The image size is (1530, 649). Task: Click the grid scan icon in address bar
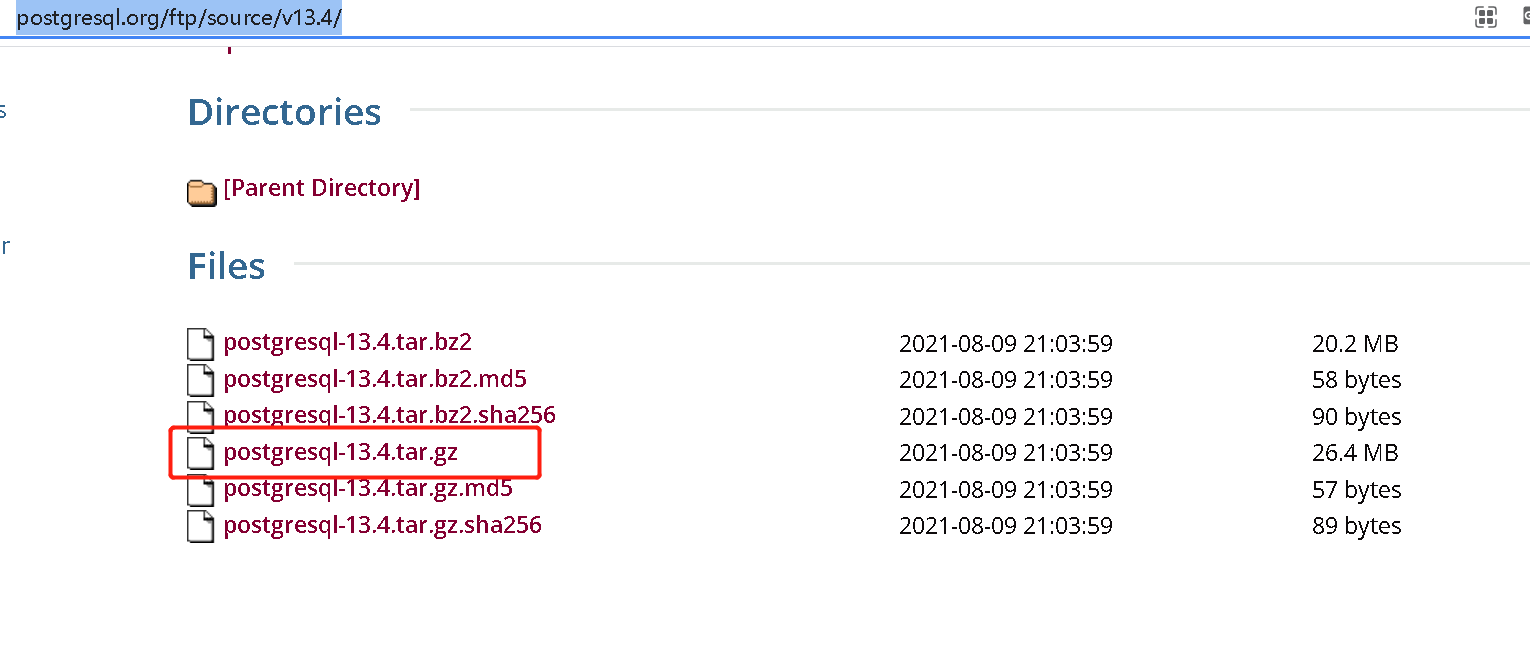1486,17
